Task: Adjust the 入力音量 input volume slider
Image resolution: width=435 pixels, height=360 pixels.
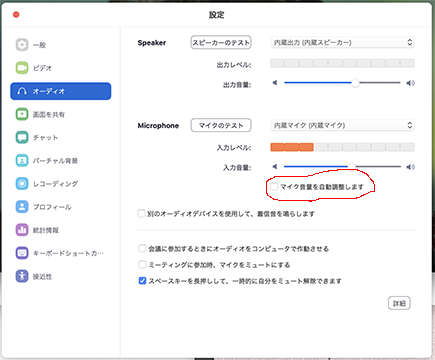Action: tap(351, 166)
